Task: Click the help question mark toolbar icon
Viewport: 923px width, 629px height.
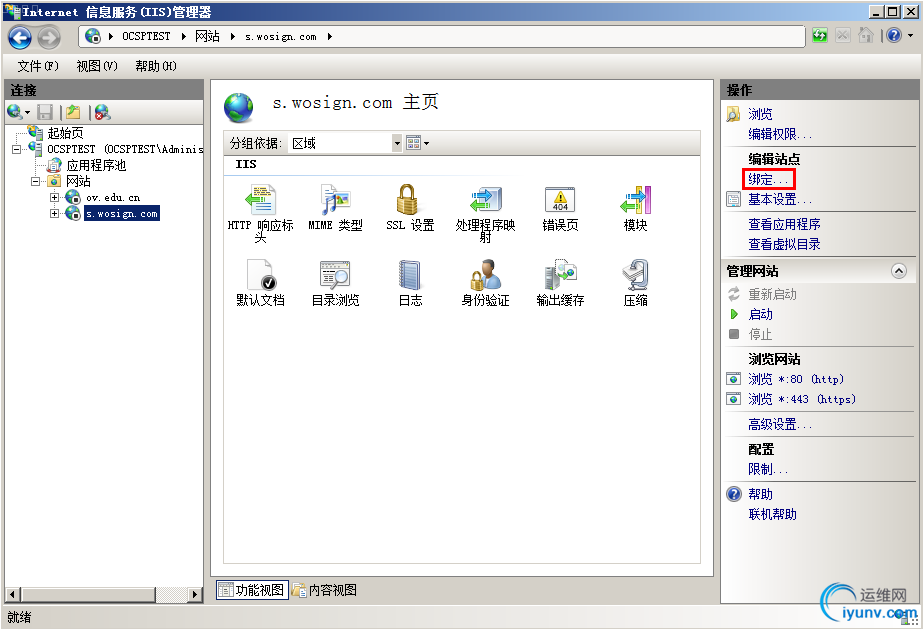Action: (894, 36)
